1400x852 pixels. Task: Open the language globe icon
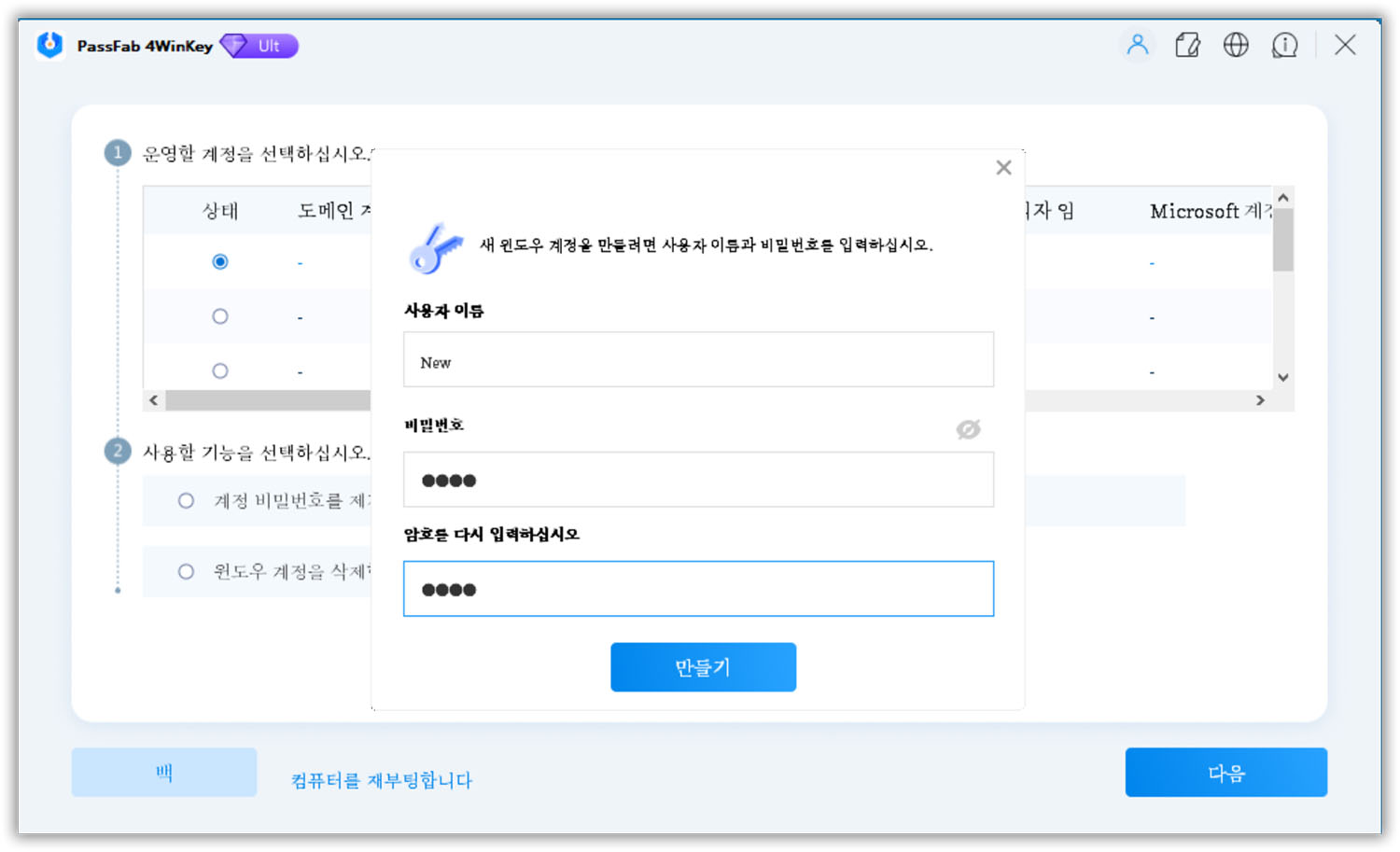(x=1236, y=44)
